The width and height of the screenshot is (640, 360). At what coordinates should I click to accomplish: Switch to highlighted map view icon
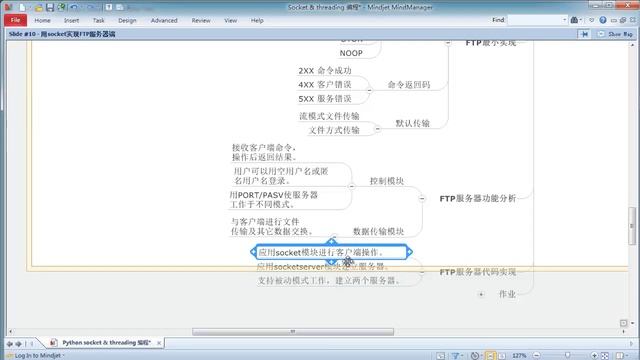(491, 356)
